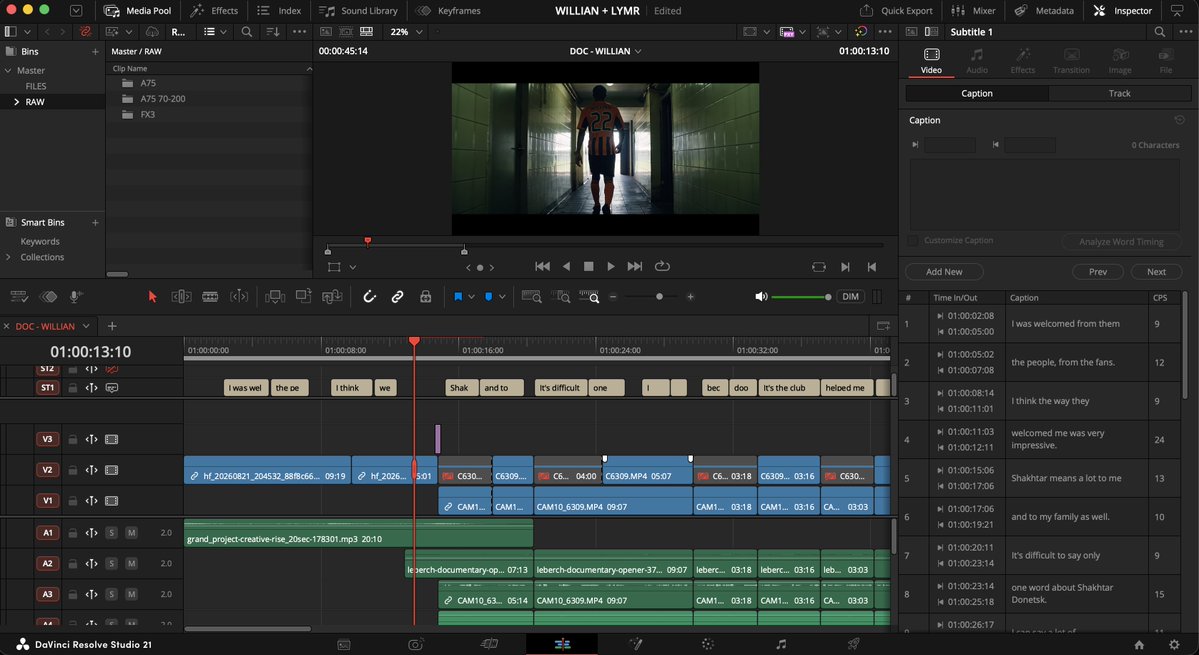Open the Keyframes panel

(x=449, y=11)
